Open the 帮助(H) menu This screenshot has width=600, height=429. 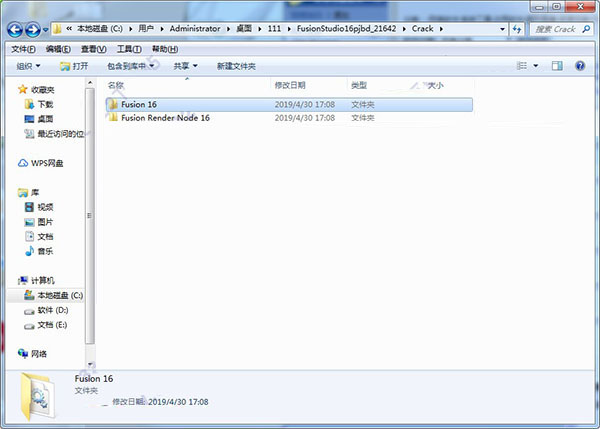click(x=165, y=49)
